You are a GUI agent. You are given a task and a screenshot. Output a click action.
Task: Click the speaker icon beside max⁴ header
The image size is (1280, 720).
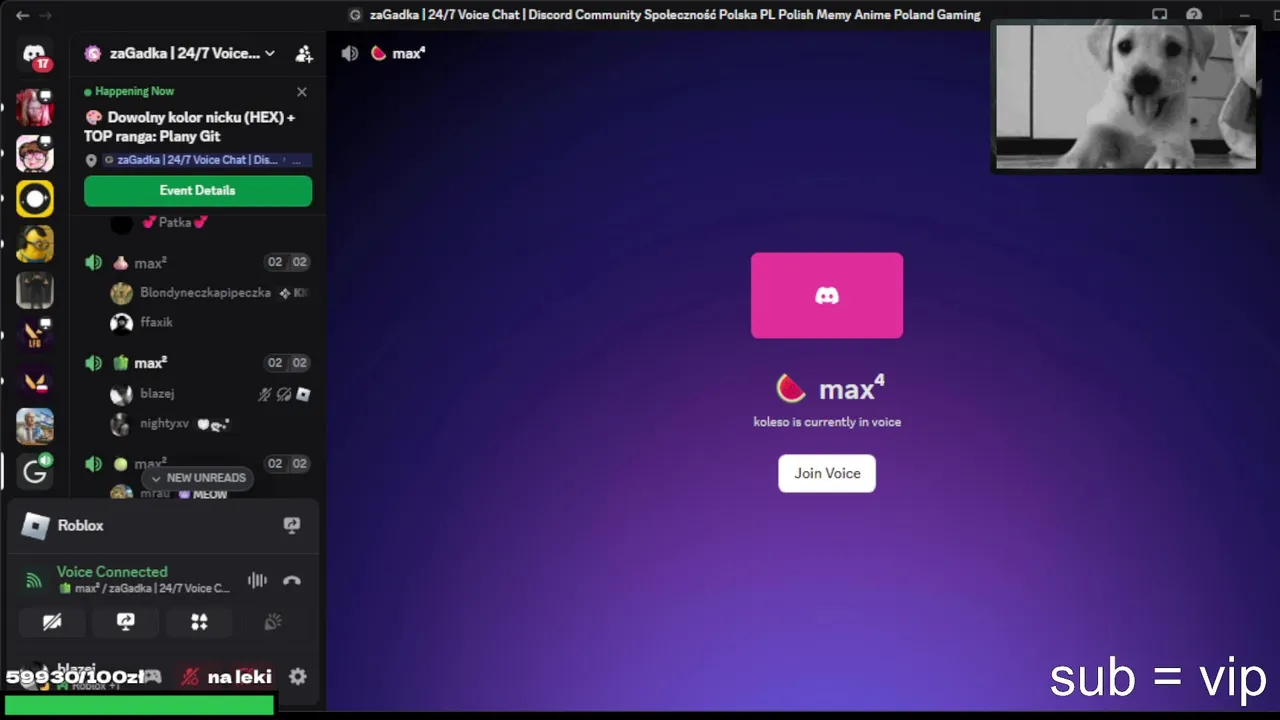tap(349, 54)
